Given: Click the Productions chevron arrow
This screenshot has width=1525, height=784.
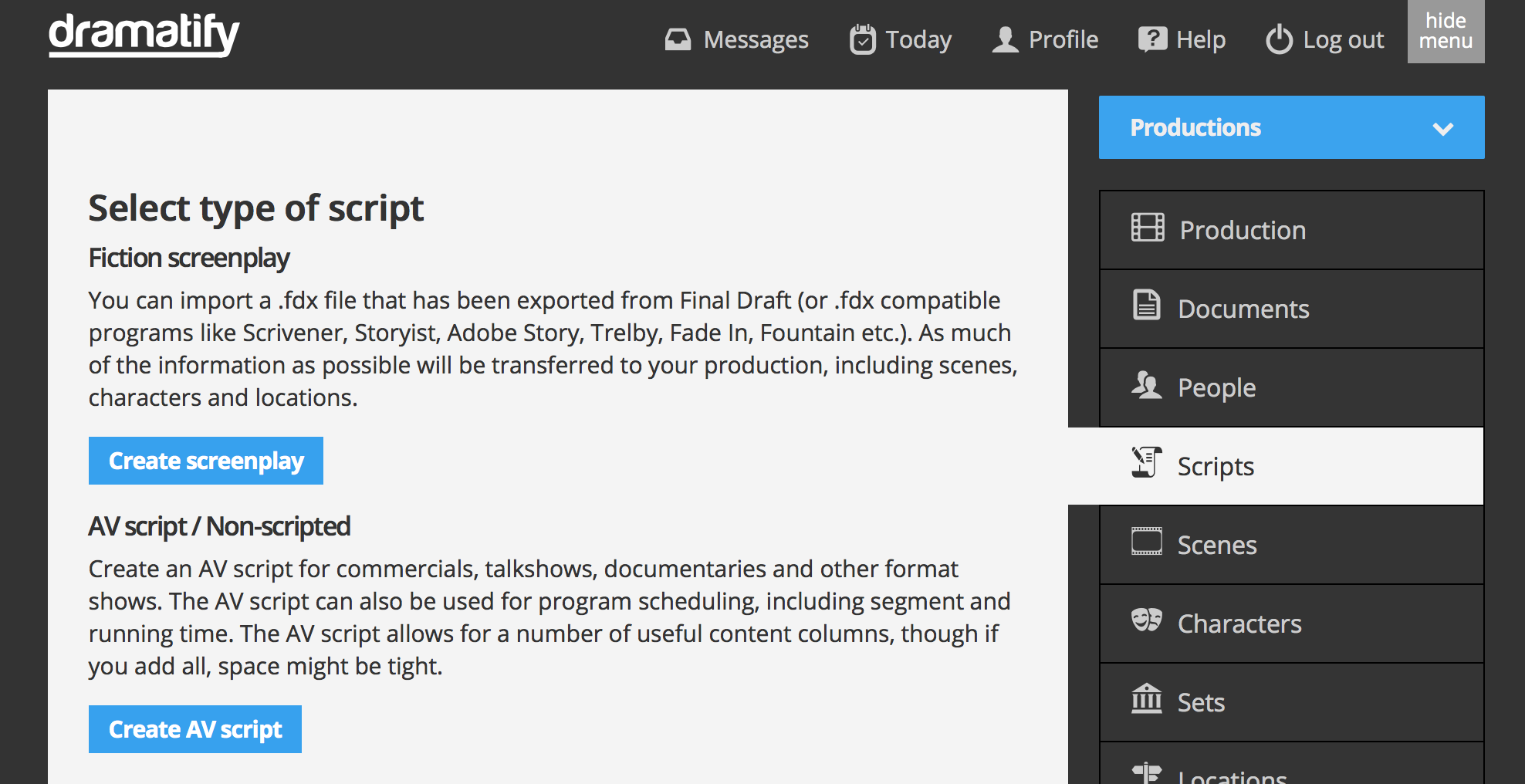Looking at the screenshot, I should click(x=1442, y=129).
